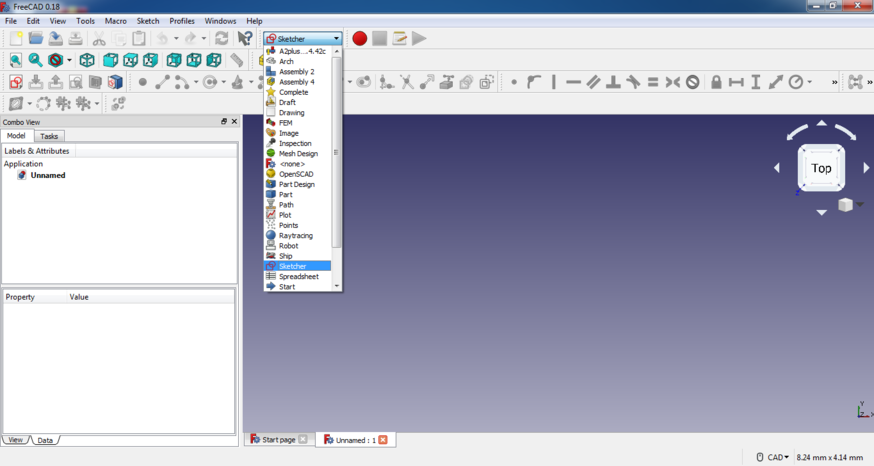Image resolution: width=874 pixels, height=466 pixels.
Task: Click the Create Point sketch tool
Action: click(x=143, y=82)
